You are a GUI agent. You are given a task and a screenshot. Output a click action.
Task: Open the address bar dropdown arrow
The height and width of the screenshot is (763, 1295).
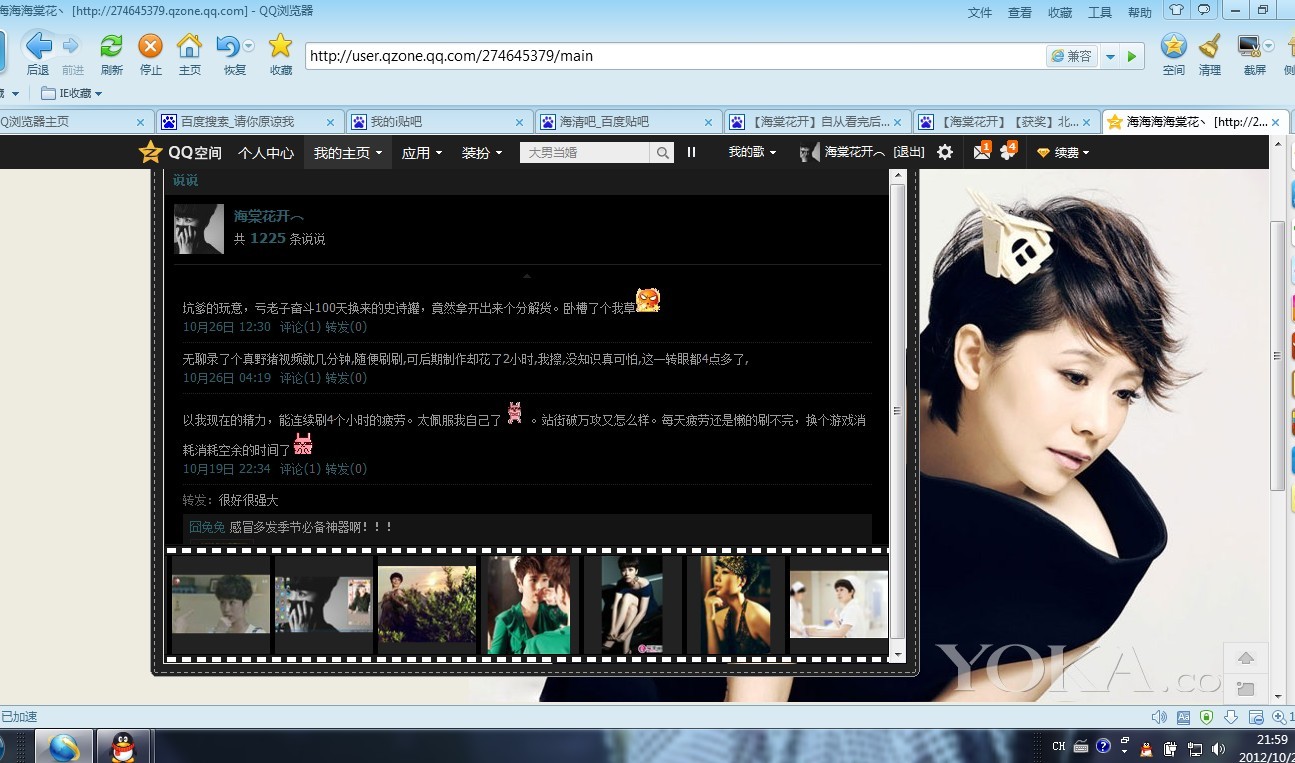click(1110, 57)
